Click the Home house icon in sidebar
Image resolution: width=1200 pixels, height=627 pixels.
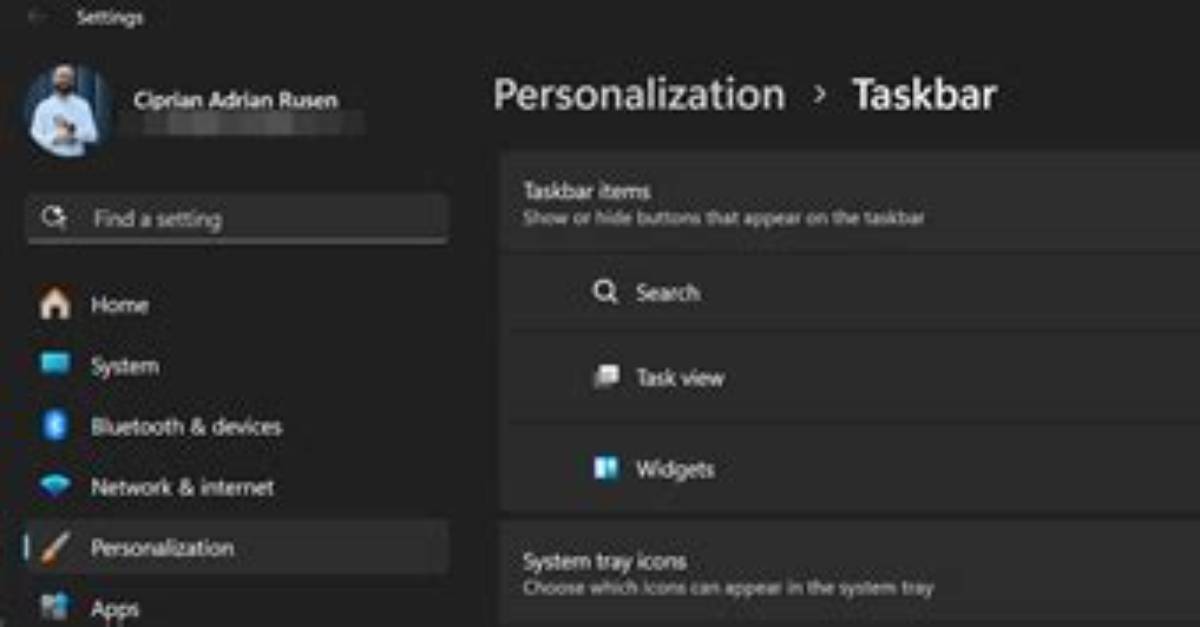[x=55, y=304]
